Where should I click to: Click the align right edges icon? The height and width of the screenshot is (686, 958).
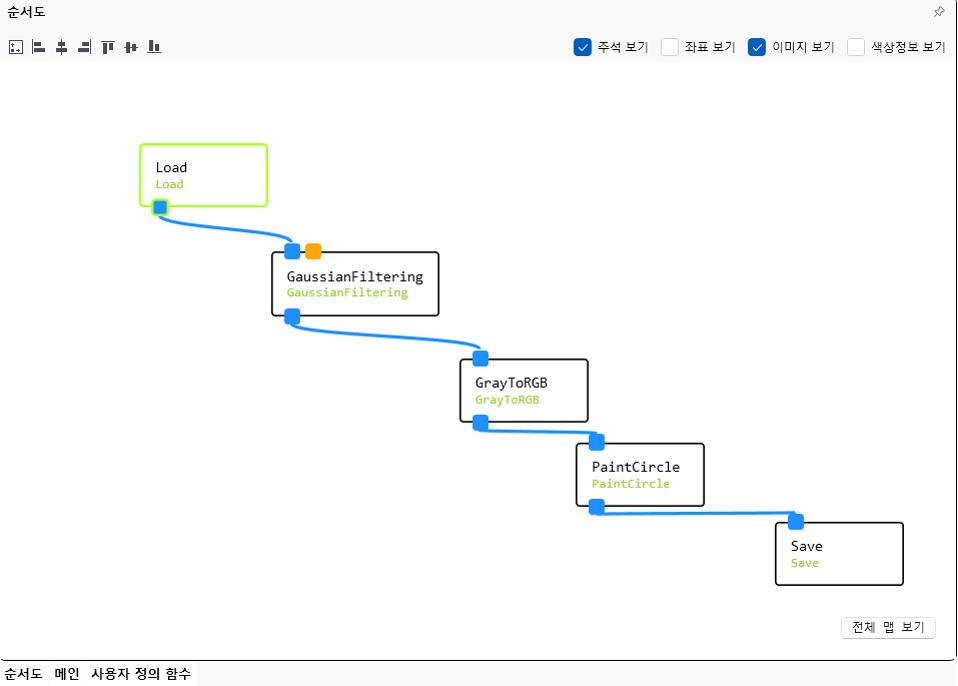pyautogui.click(x=84, y=47)
